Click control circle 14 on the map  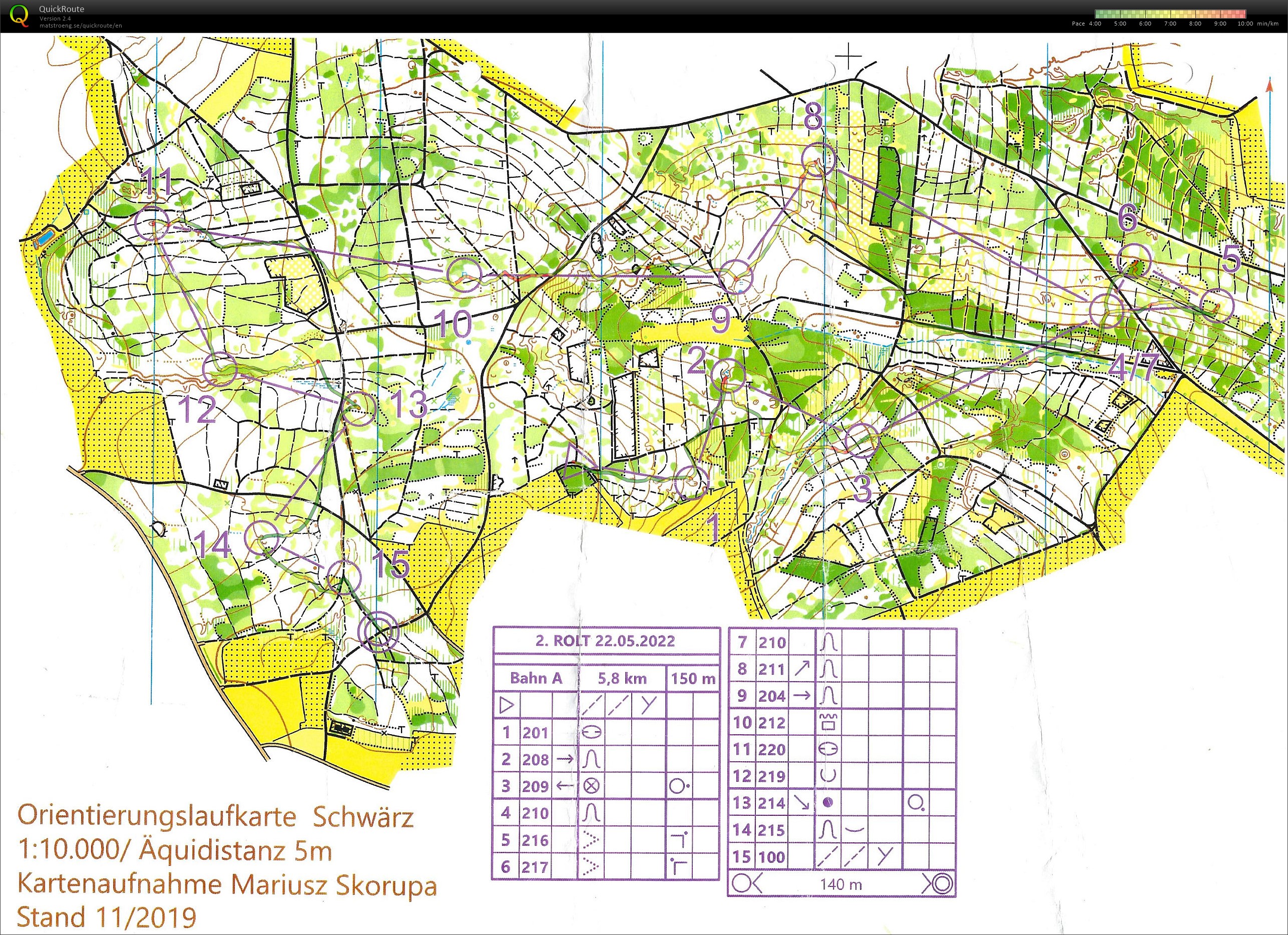[x=262, y=537]
